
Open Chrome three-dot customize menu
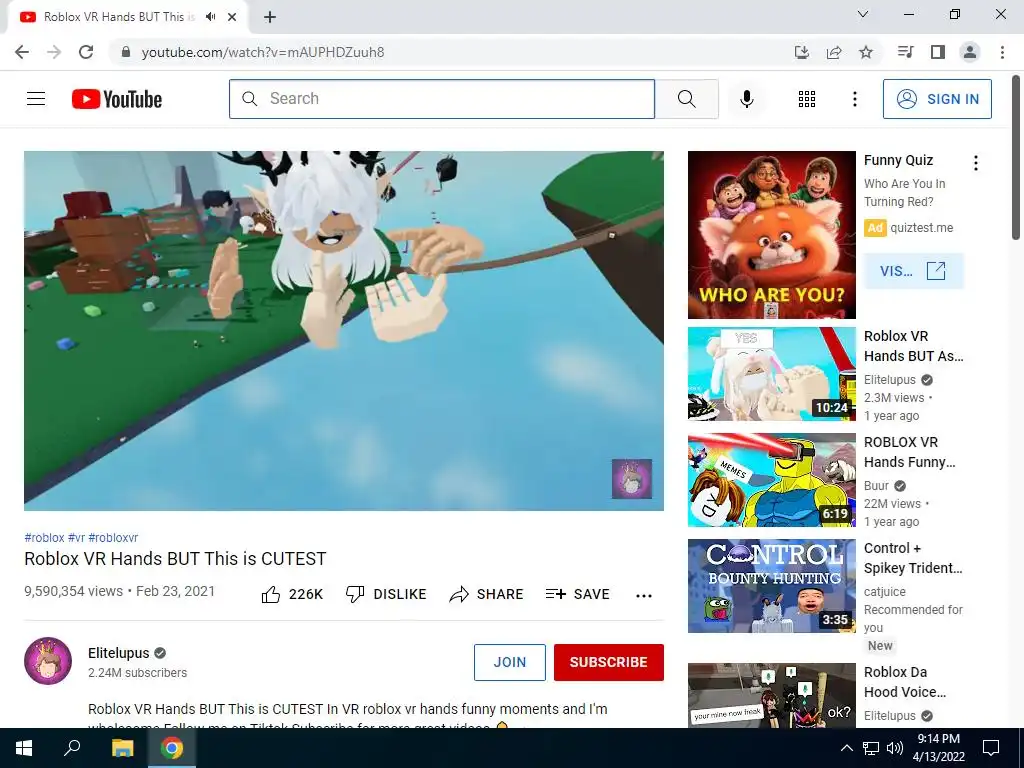(x=1002, y=52)
